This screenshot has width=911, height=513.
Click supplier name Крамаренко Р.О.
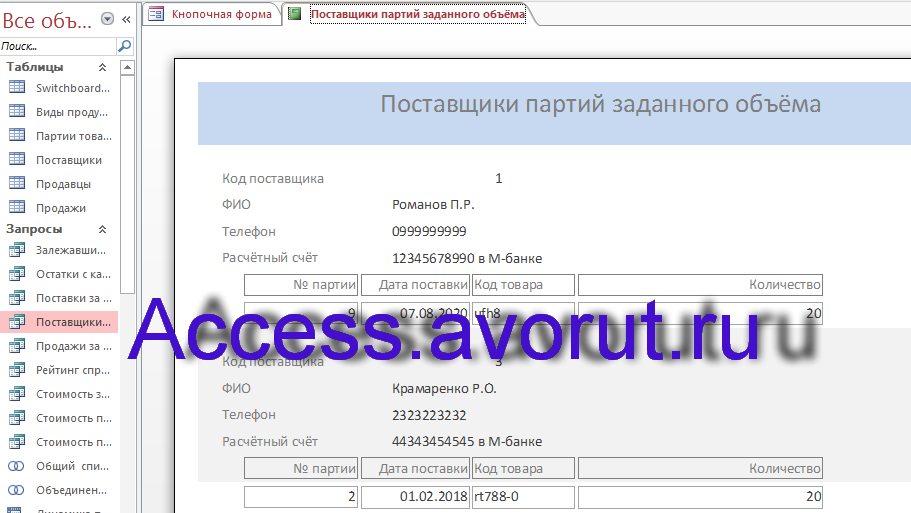(444, 388)
